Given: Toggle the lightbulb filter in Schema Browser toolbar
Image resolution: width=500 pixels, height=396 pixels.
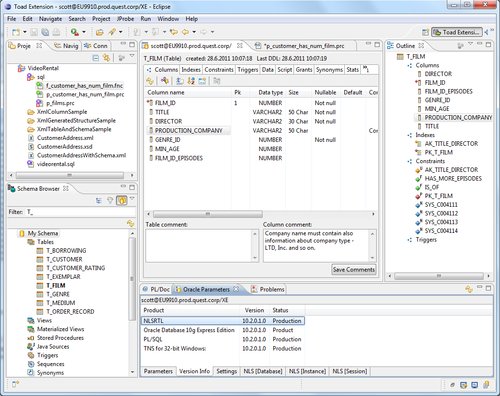Looking at the screenshot, I should click(110, 200).
